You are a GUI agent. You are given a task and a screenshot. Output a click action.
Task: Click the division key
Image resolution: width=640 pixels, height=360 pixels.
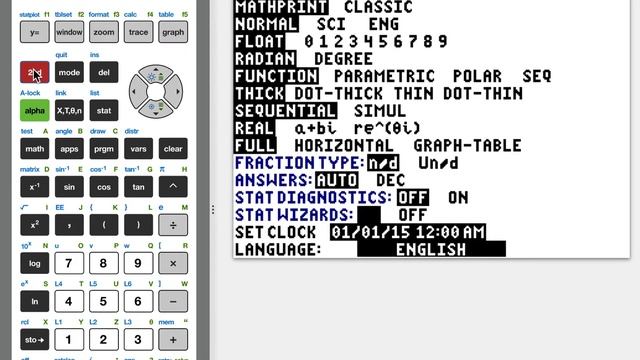click(173, 225)
